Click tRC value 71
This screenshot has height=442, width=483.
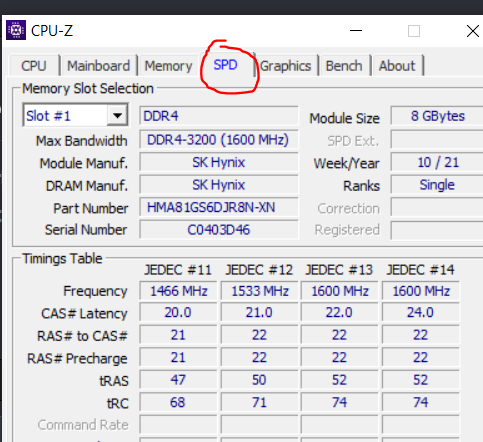pos(259,402)
